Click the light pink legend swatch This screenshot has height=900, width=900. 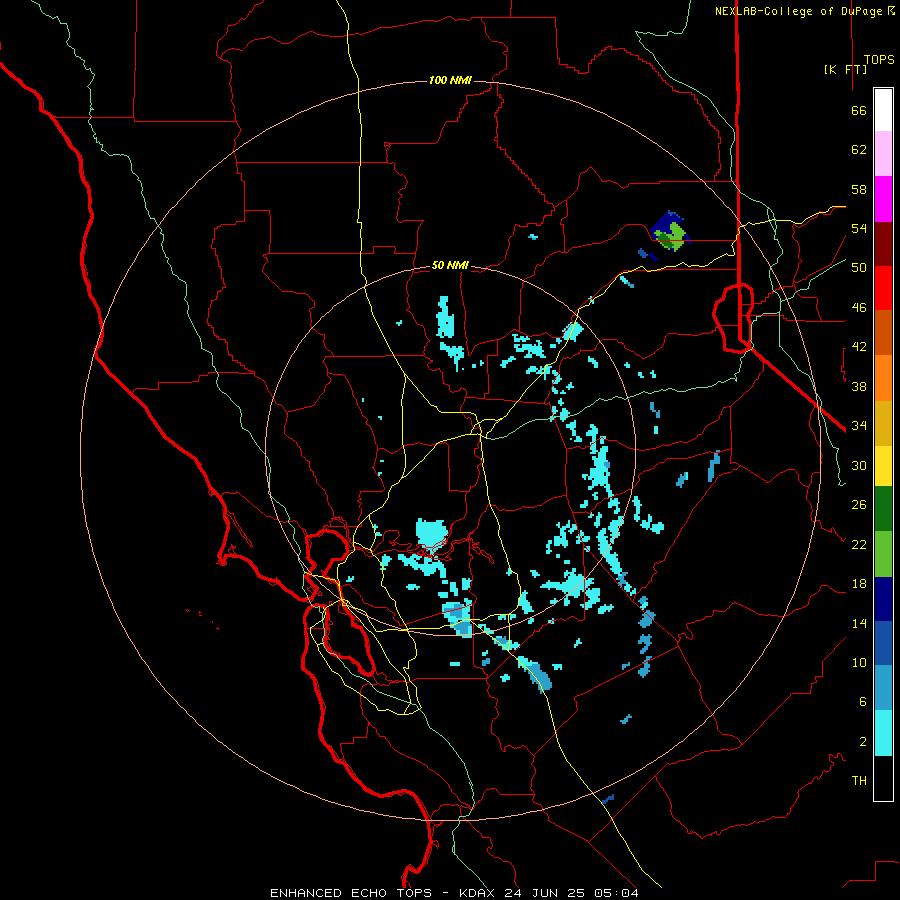(883, 153)
